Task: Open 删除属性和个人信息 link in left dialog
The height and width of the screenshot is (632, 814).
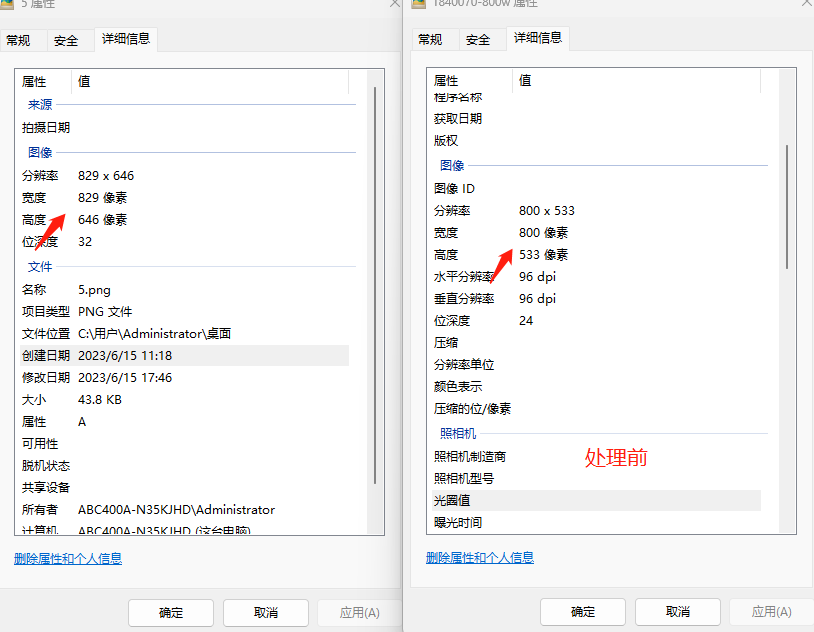Action: tap(67, 559)
